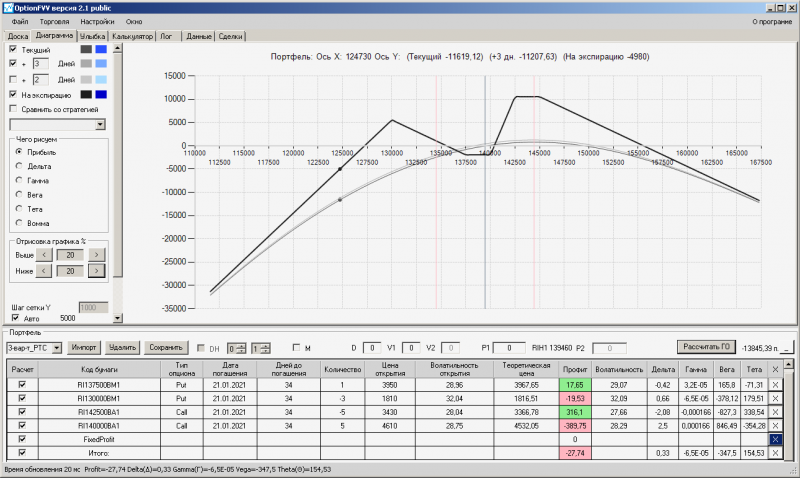Screen dimensions: 800x478
Task: Enable Сравнить со стратегией checkbox
Action: pos(13,109)
